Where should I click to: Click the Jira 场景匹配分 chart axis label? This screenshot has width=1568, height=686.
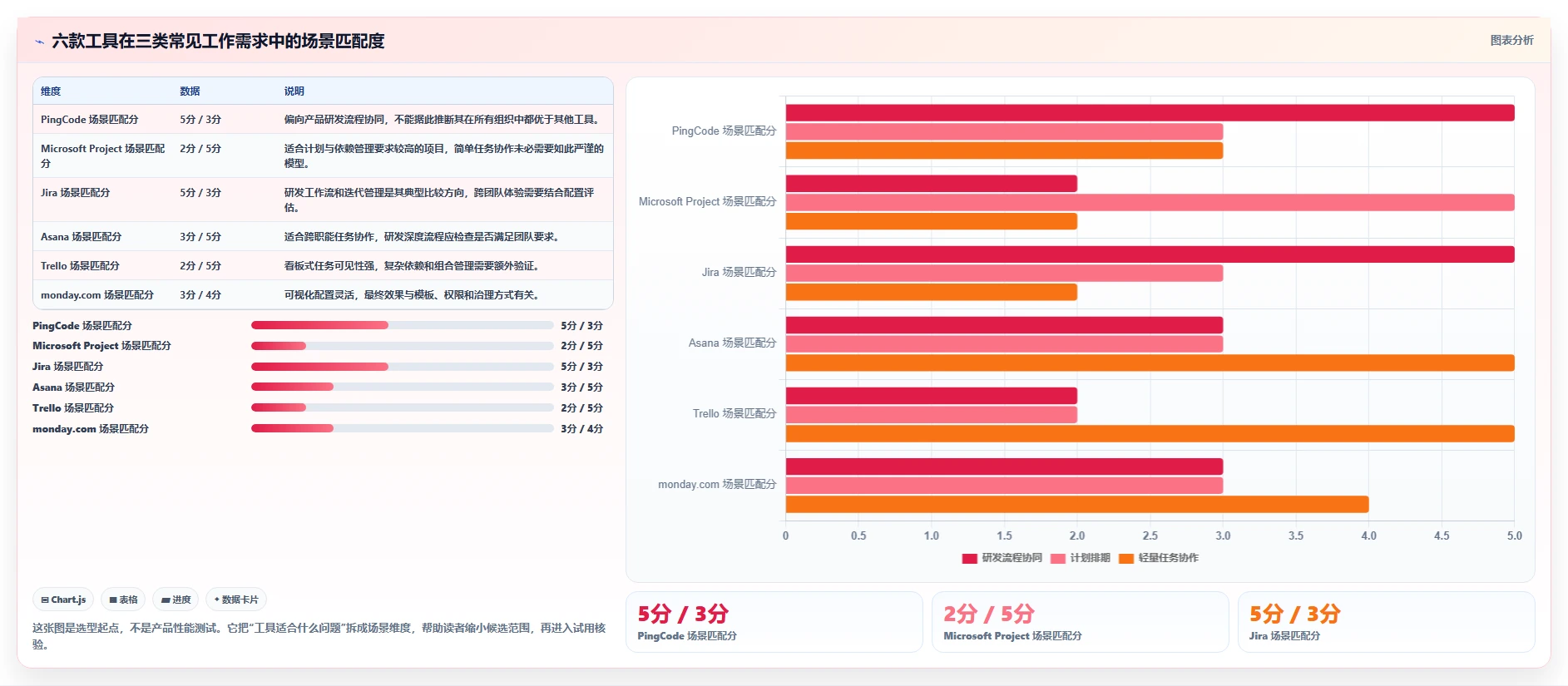click(x=739, y=272)
